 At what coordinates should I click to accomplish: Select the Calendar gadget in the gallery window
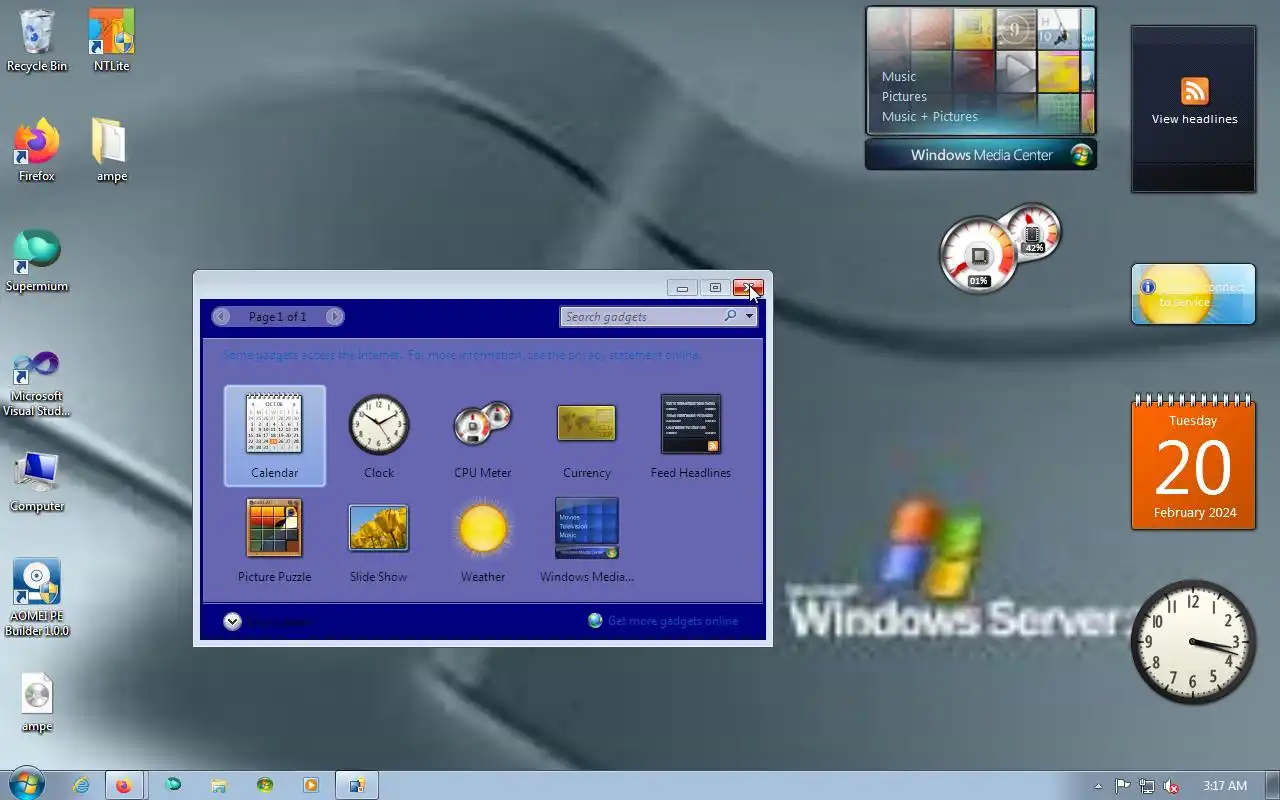[x=275, y=435]
